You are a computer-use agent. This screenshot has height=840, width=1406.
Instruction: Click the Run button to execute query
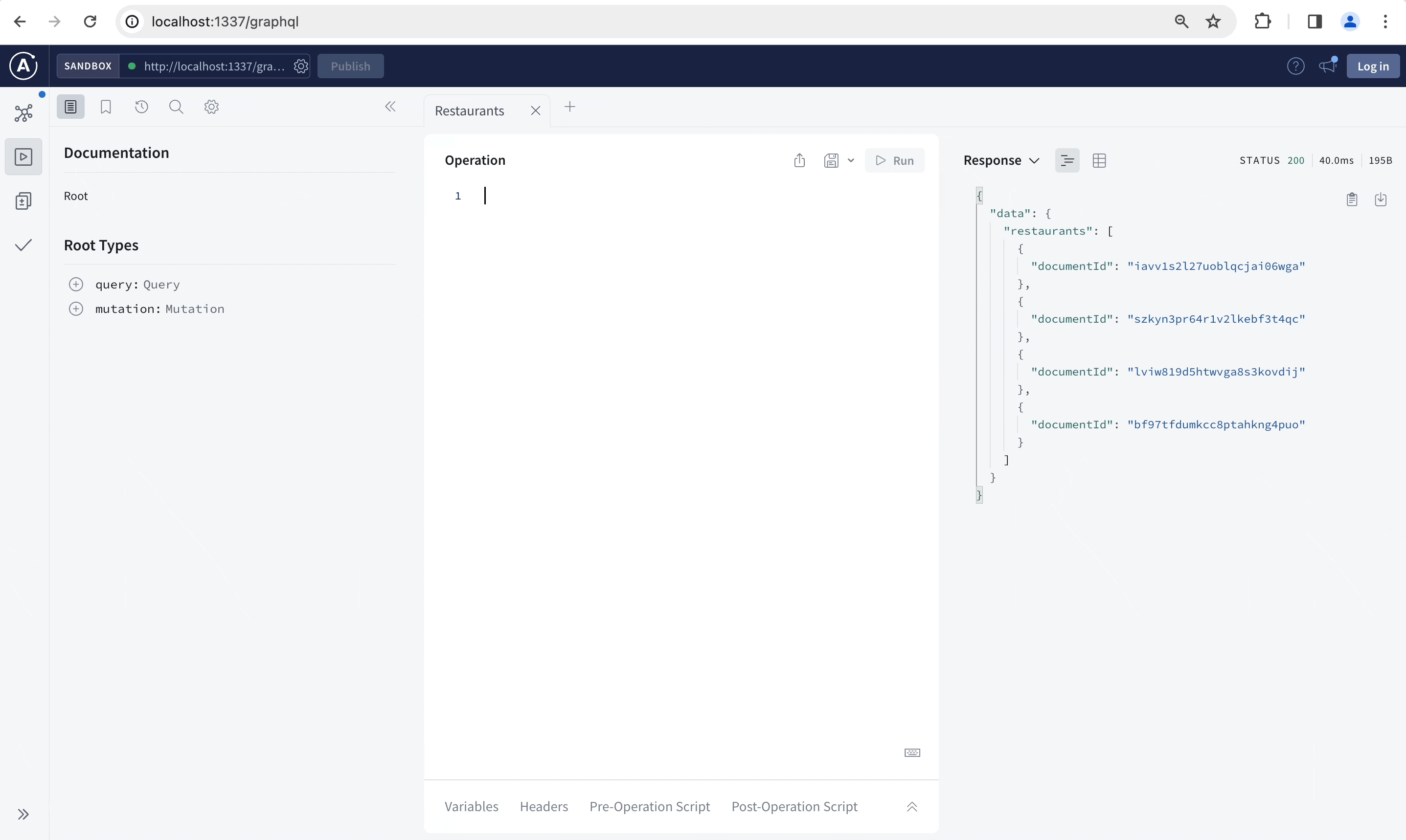point(894,160)
